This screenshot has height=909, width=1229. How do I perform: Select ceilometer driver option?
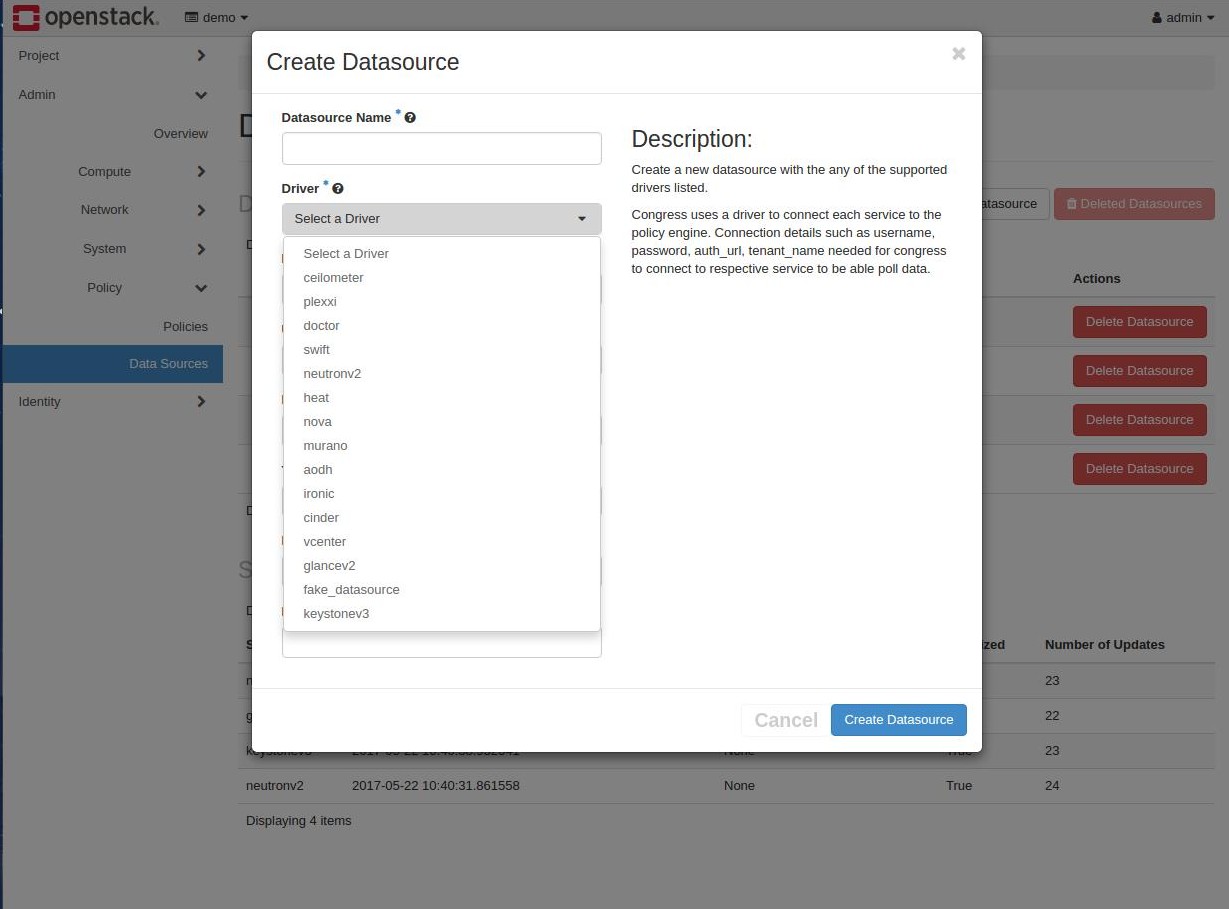tap(441, 278)
